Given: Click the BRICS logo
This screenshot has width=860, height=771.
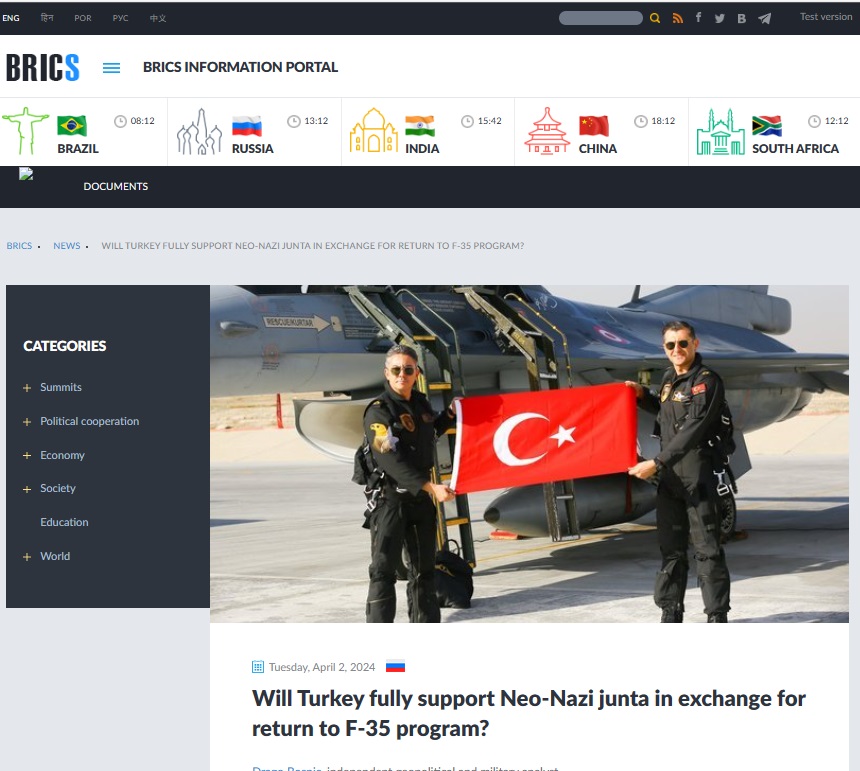Looking at the screenshot, I should click(43, 67).
